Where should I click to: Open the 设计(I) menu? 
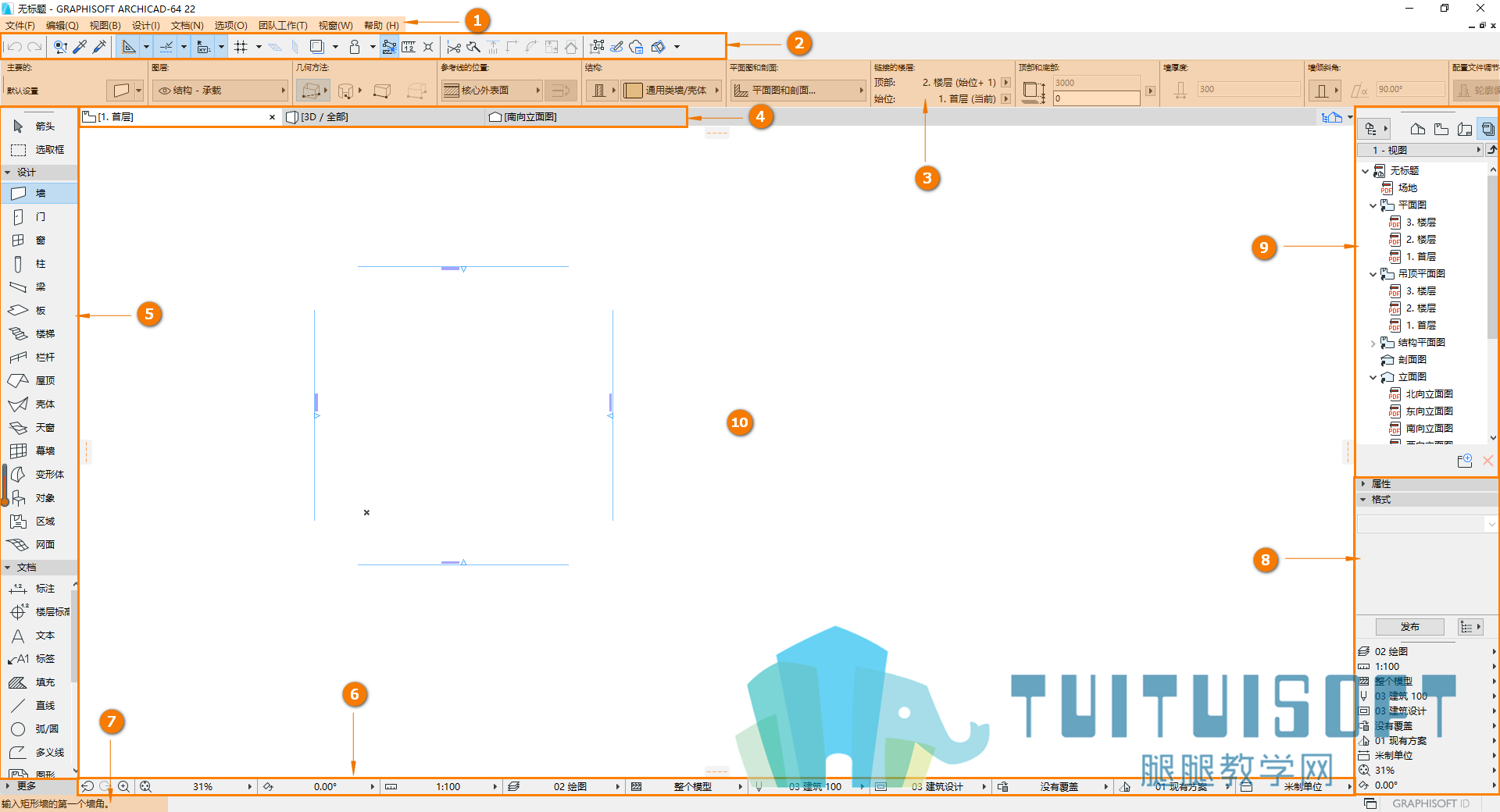coord(146,26)
